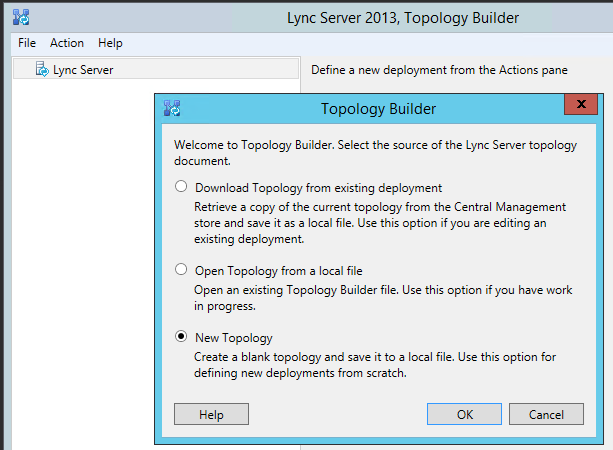The height and width of the screenshot is (450, 613).
Task: Confirm with the OK button
Action: click(x=464, y=414)
